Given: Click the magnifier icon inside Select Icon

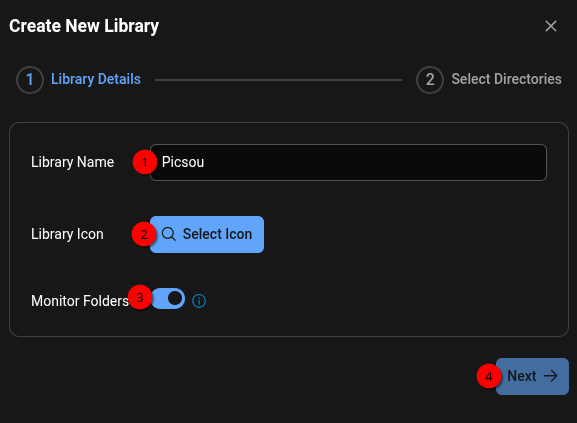Looking at the screenshot, I should coord(169,234).
